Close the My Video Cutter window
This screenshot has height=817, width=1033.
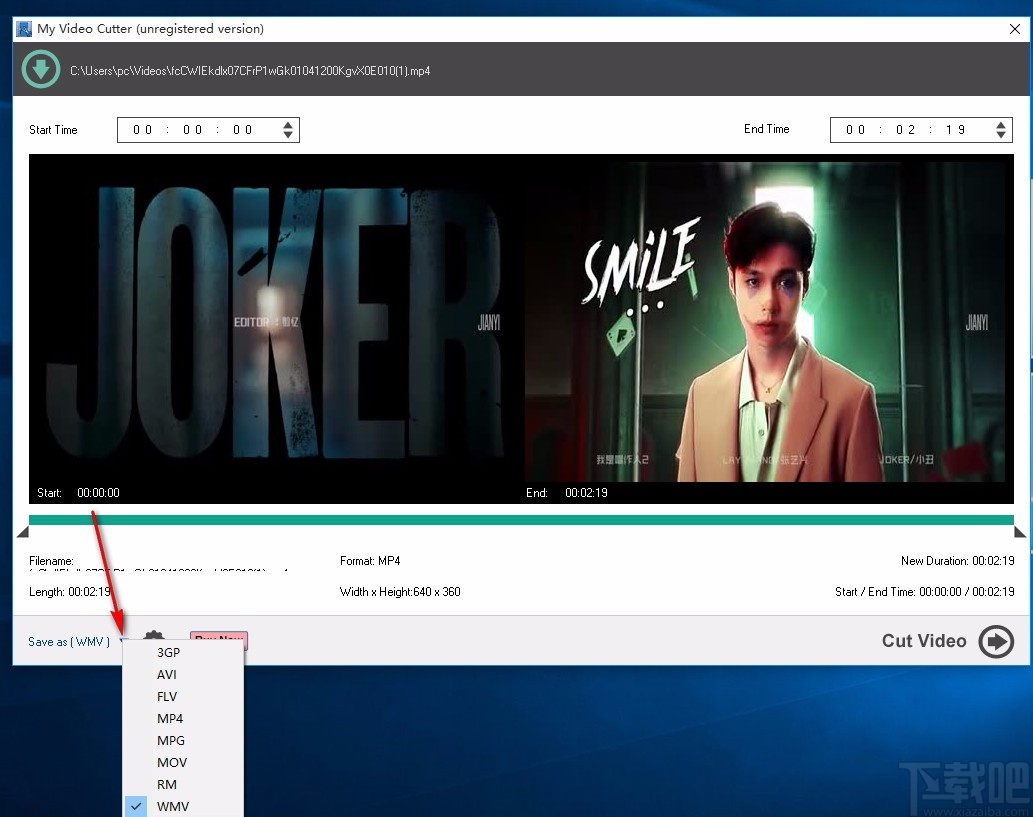point(1015,29)
